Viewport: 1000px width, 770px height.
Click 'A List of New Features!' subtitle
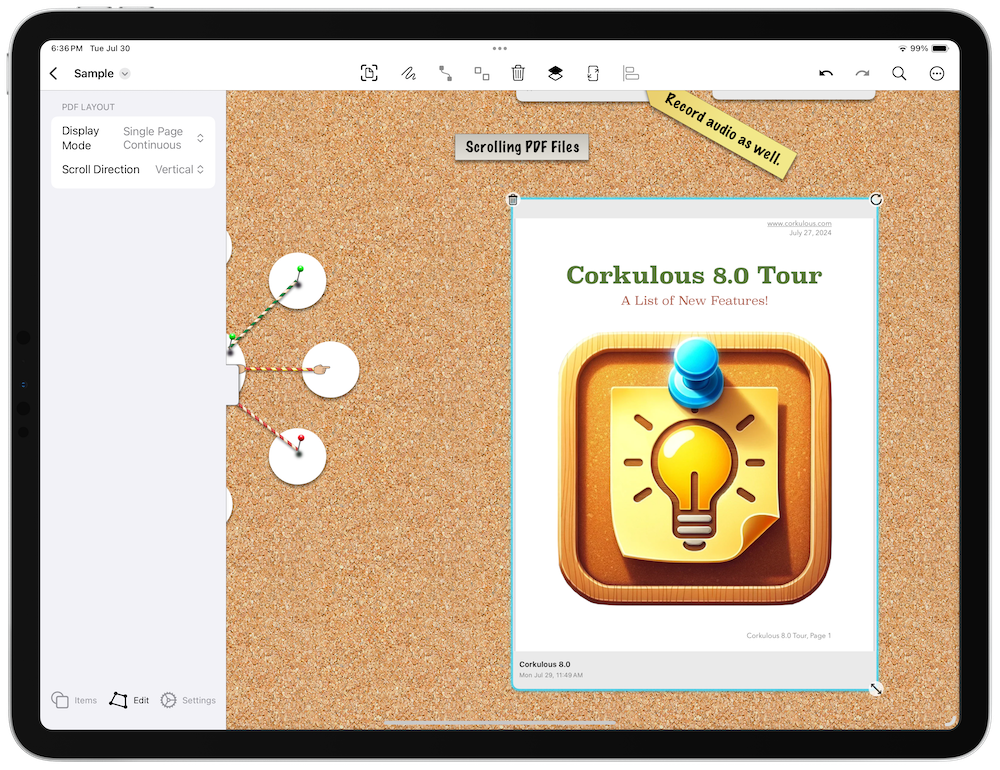tap(695, 300)
